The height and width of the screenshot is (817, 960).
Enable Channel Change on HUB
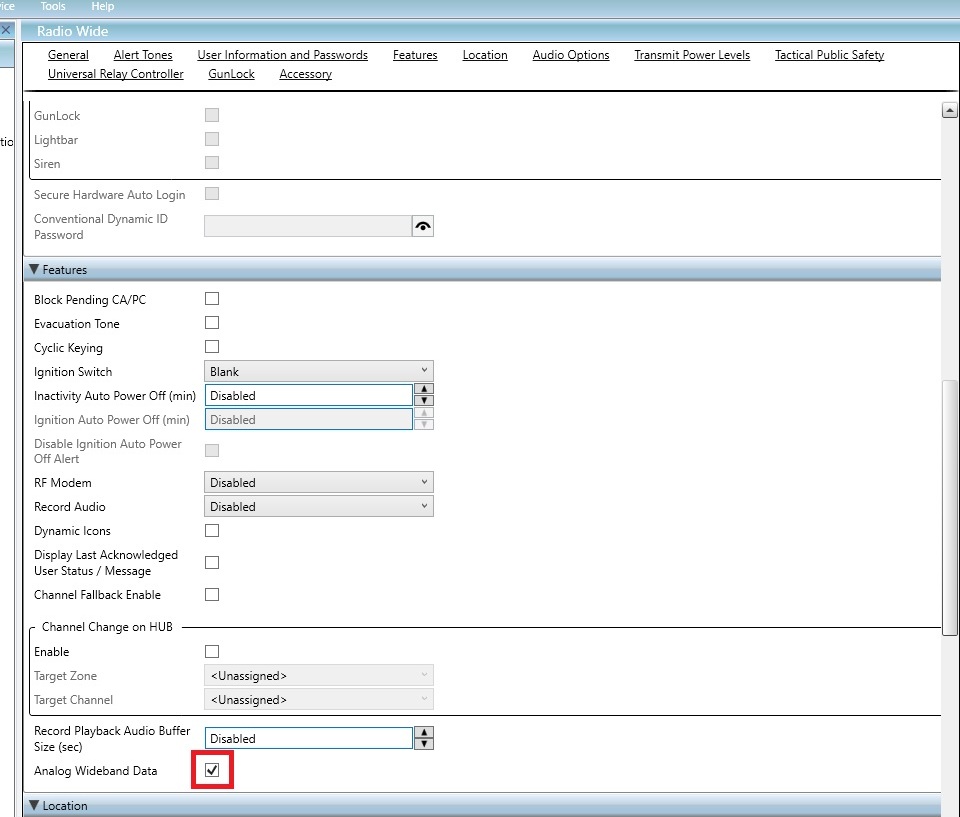pyautogui.click(x=211, y=651)
